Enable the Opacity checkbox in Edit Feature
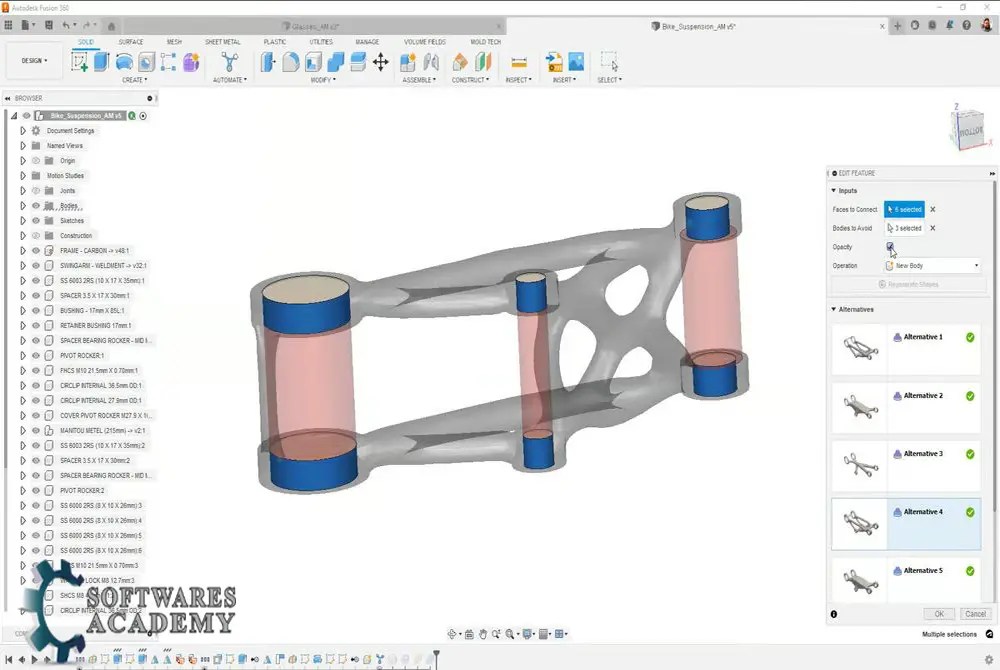This screenshot has height=670, width=1000. pos(890,246)
